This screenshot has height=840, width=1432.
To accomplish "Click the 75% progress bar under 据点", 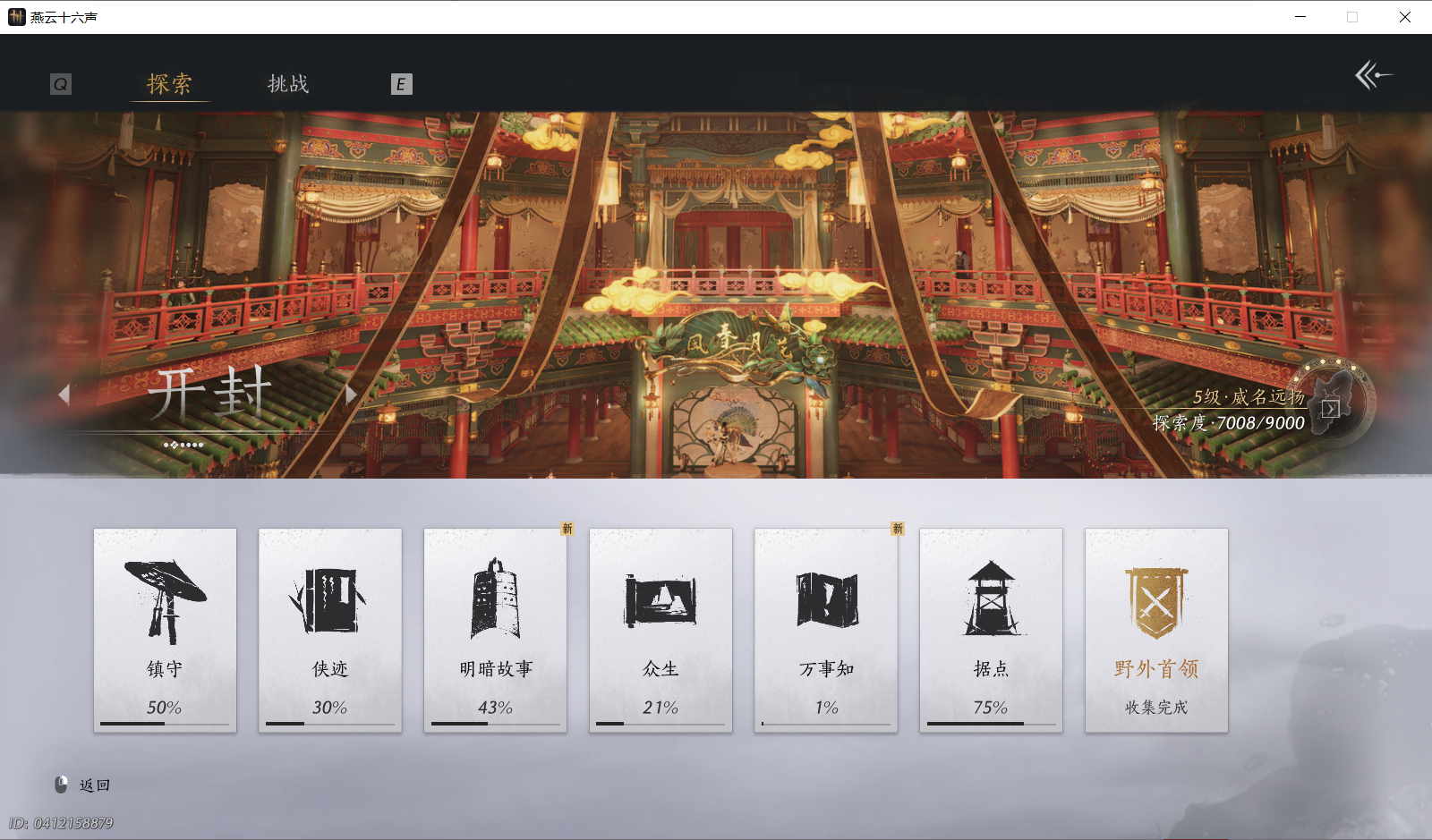I will 990,723.
